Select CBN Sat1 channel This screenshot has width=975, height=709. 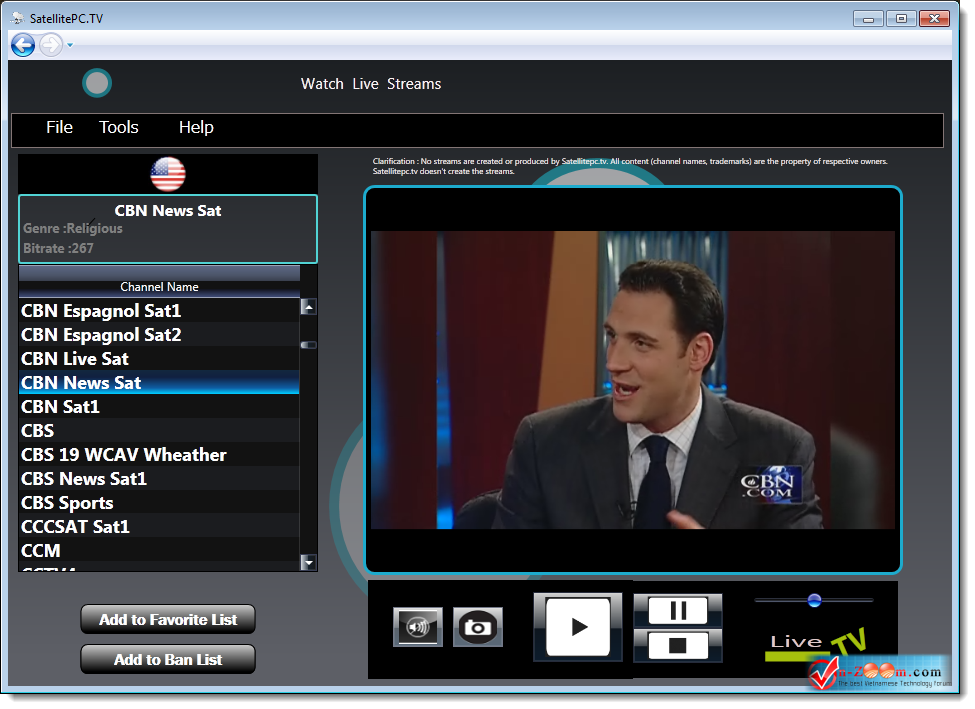tap(159, 407)
